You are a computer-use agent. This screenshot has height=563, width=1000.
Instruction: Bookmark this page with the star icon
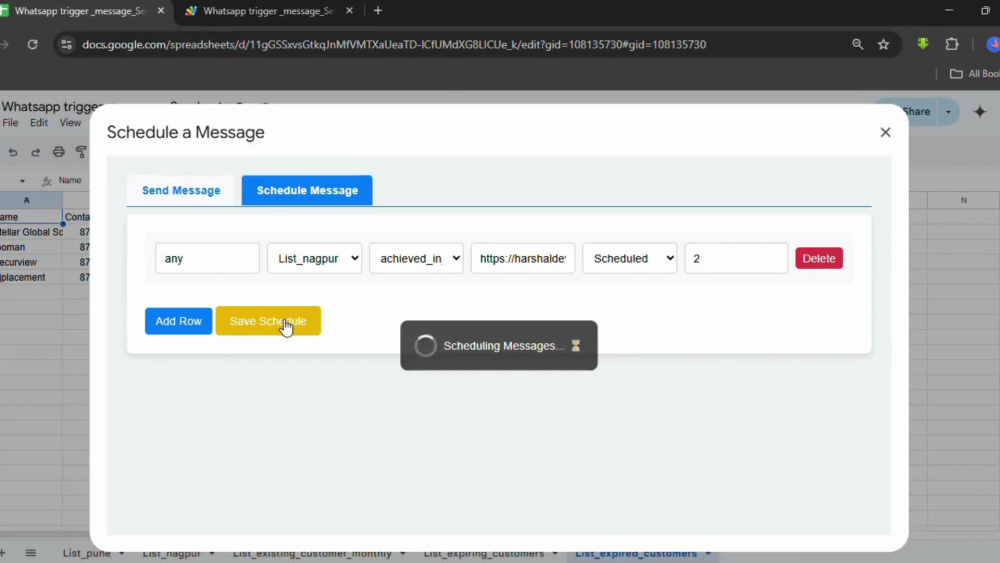pos(883,45)
